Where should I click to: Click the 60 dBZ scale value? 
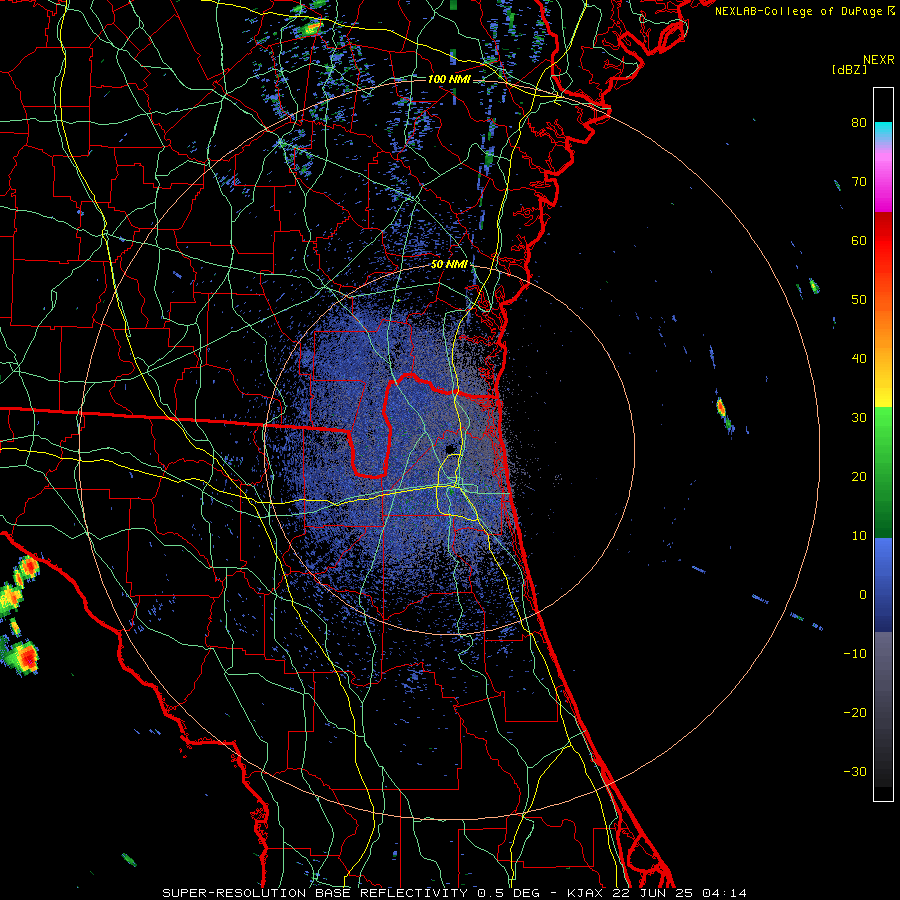coord(859,240)
